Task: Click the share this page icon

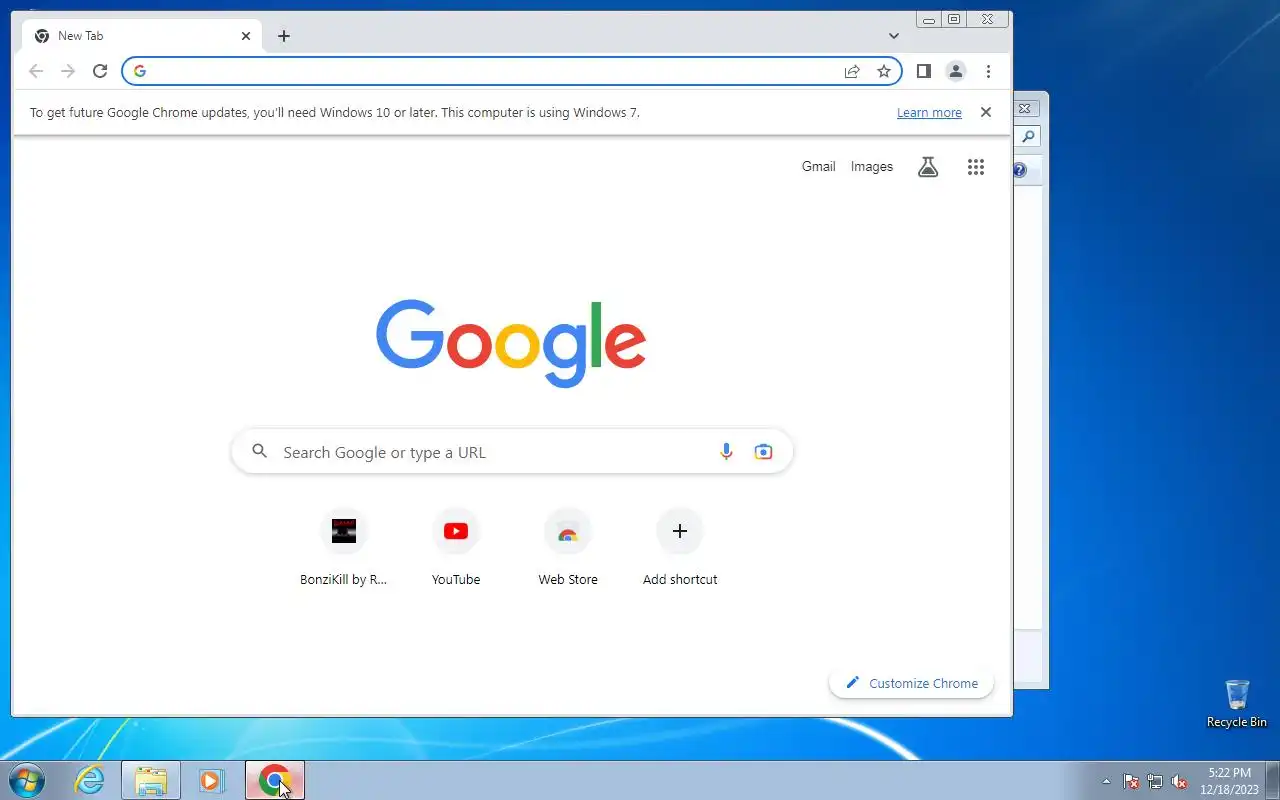Action: [x=852, y=71]
